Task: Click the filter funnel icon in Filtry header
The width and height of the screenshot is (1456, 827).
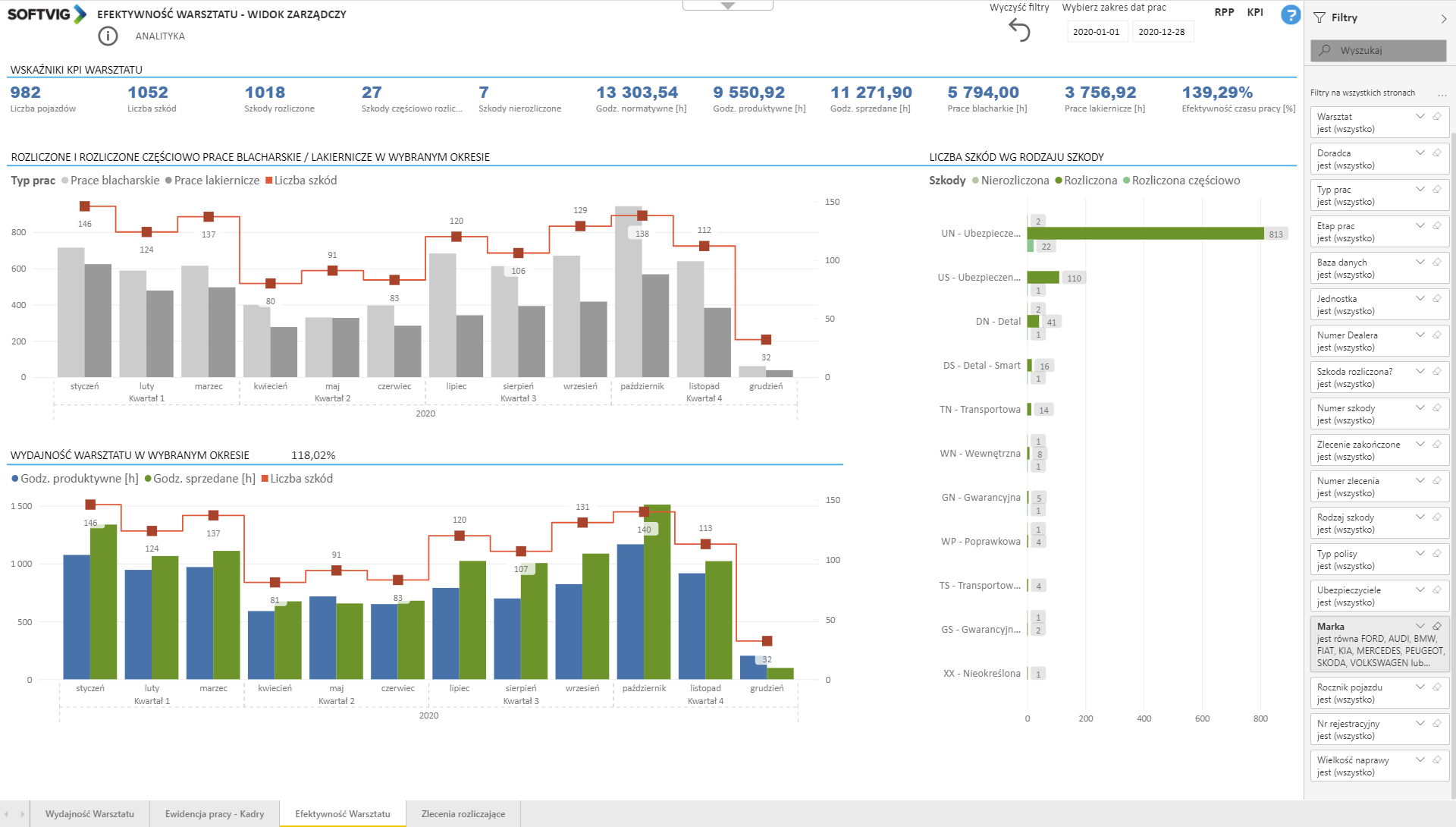Action: [x=1319, y=17]
